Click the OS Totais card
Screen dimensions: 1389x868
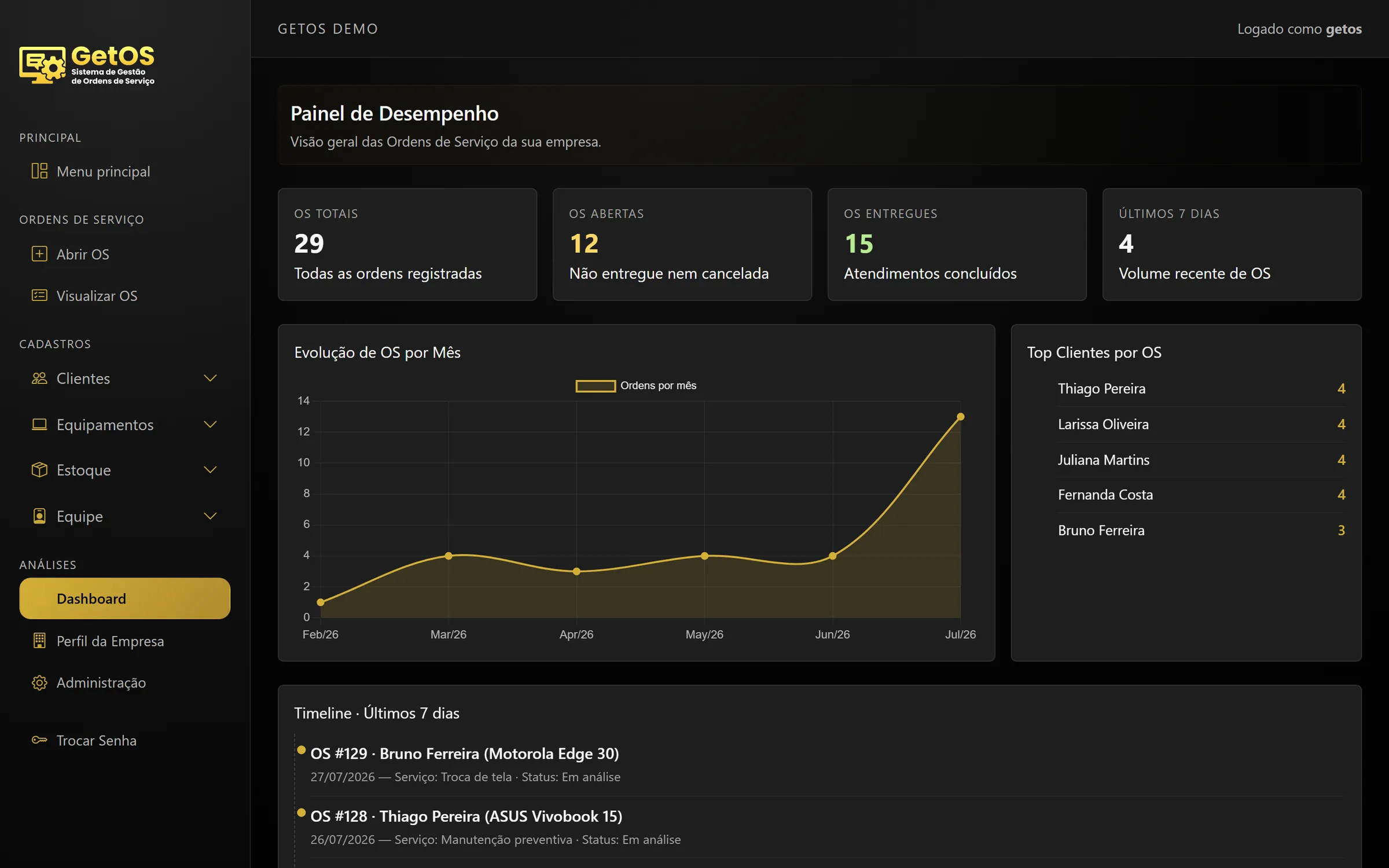(x=407, y=244)
